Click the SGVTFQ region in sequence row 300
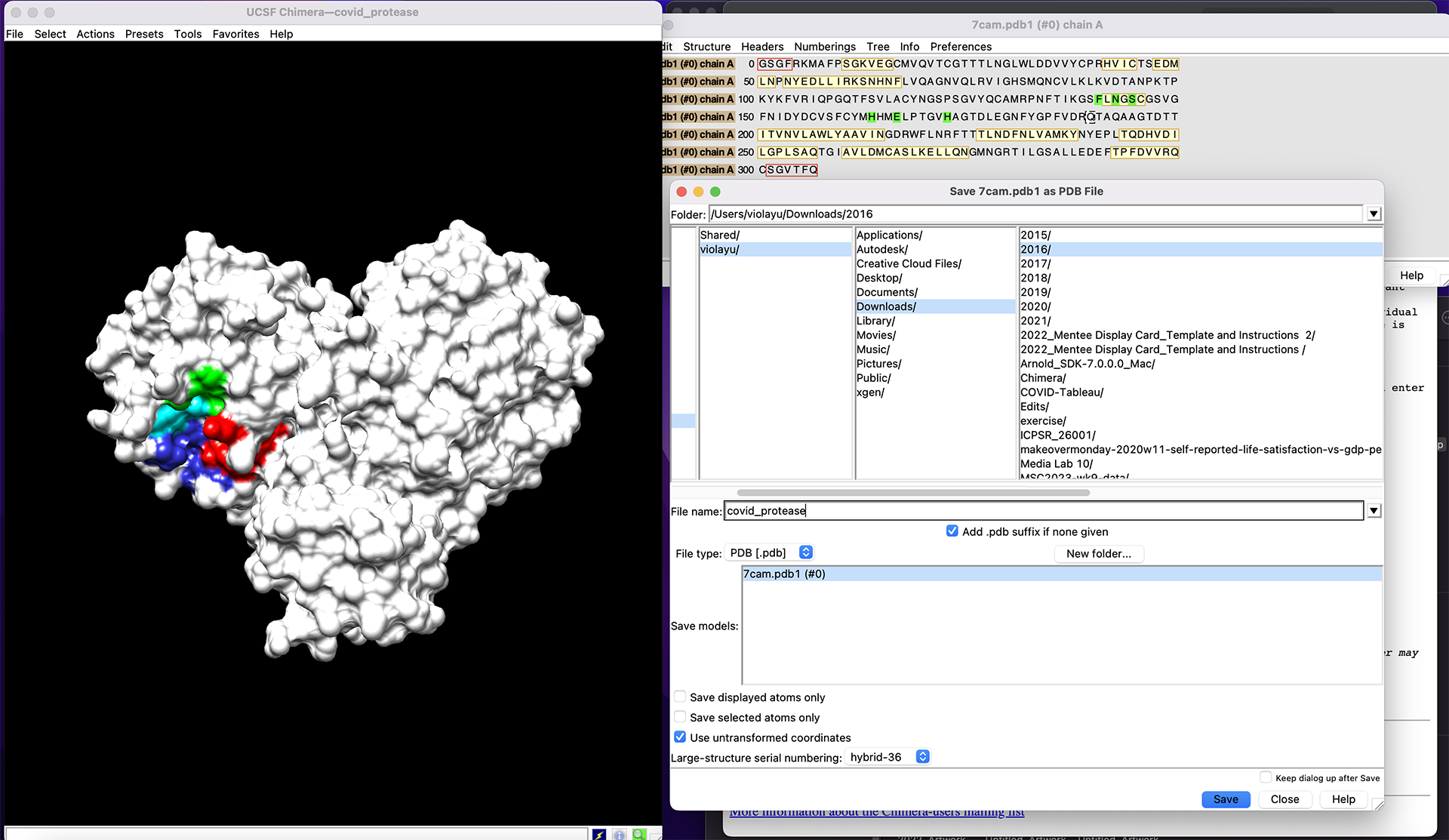The width and height of the screenshot is (1449, 840). tap(792, 170)
